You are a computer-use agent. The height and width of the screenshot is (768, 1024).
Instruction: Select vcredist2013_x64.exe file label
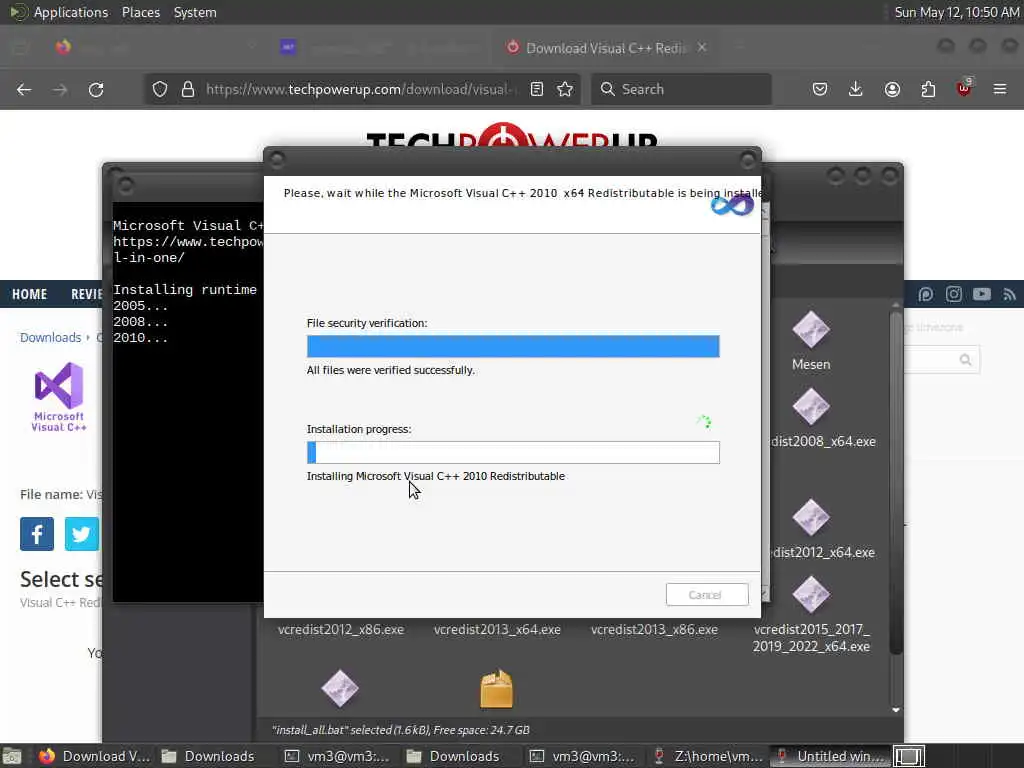(x=497, y=630)
